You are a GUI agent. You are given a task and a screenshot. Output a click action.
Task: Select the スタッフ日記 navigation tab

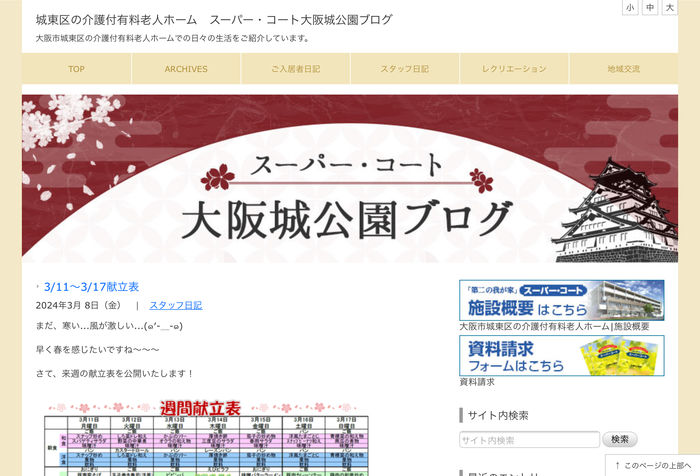[405, 69]
